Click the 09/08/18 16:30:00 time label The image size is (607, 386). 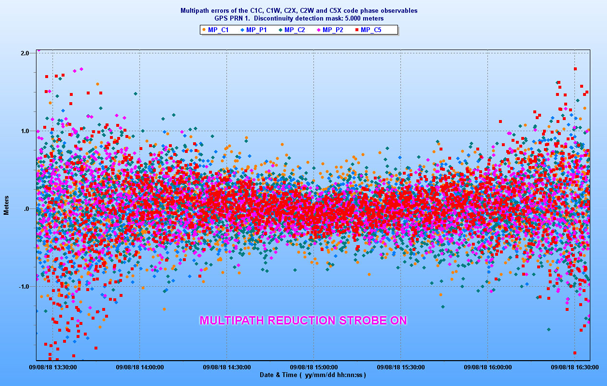point(575,367)
